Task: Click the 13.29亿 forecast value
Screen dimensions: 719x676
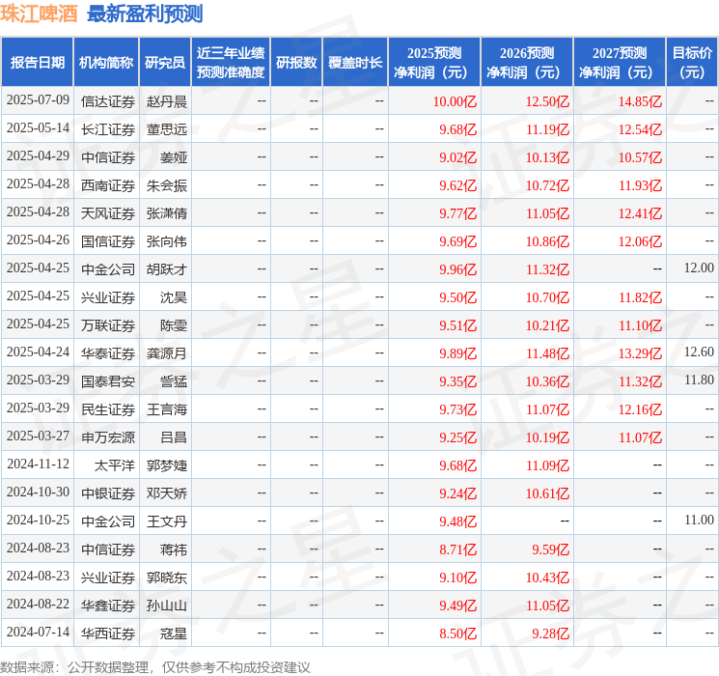Action: pyautogui.click(x=640, y=353)
